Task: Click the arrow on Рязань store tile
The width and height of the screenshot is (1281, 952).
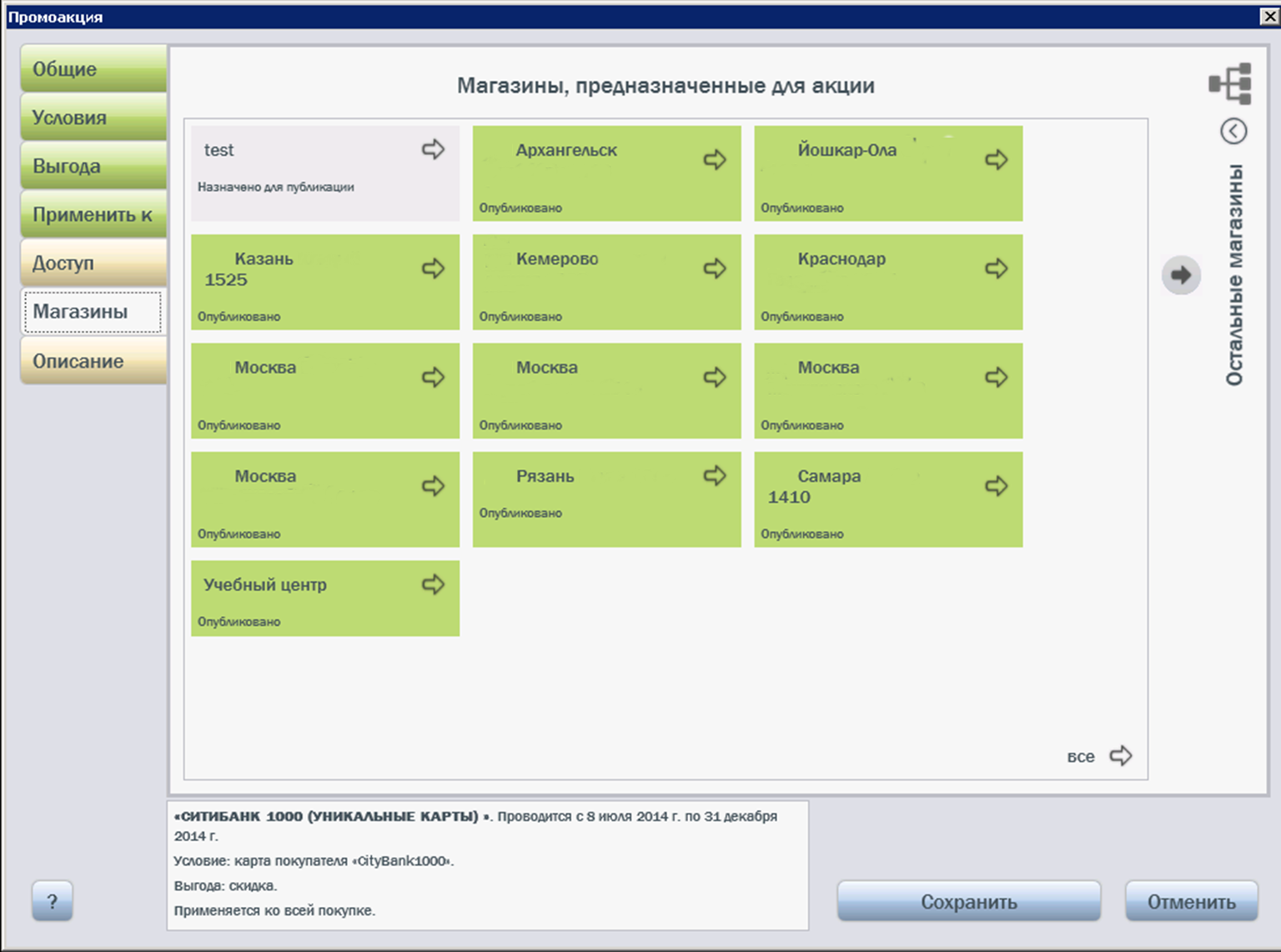Action: [715, 475]
